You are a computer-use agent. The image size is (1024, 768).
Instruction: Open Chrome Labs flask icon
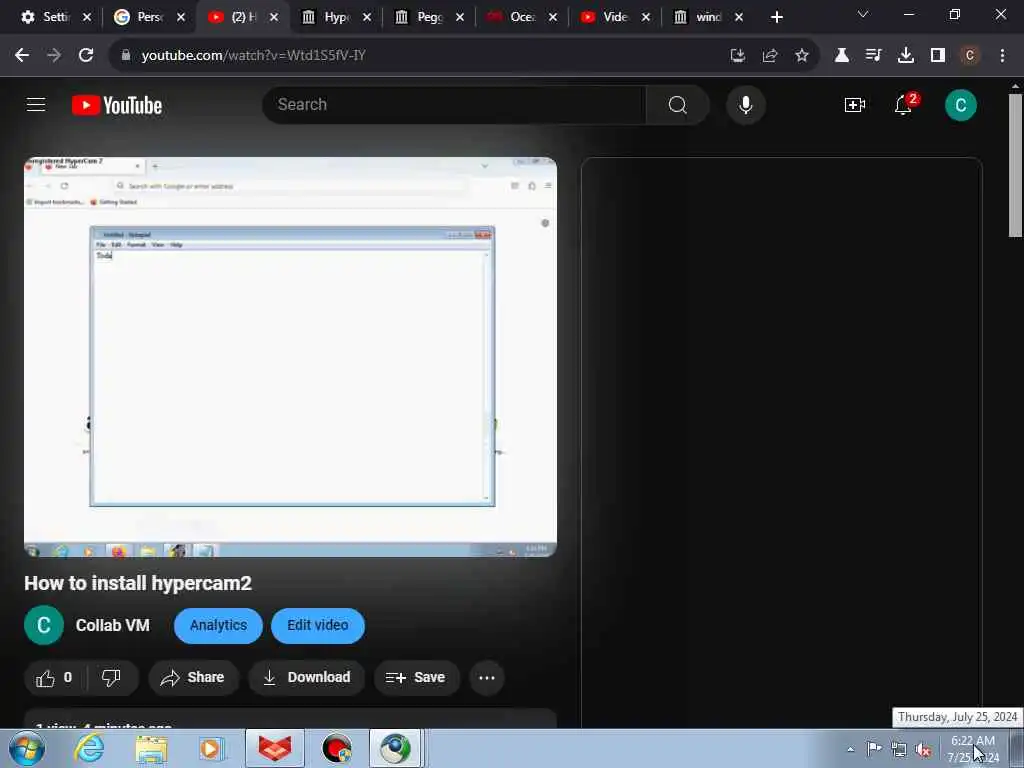(x=842, y=56)
